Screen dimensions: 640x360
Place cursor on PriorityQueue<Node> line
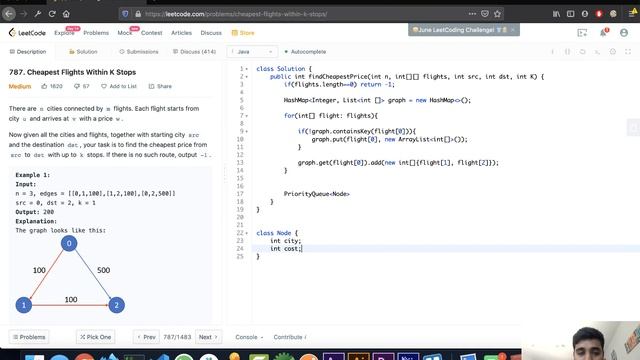tap(316, 194)
